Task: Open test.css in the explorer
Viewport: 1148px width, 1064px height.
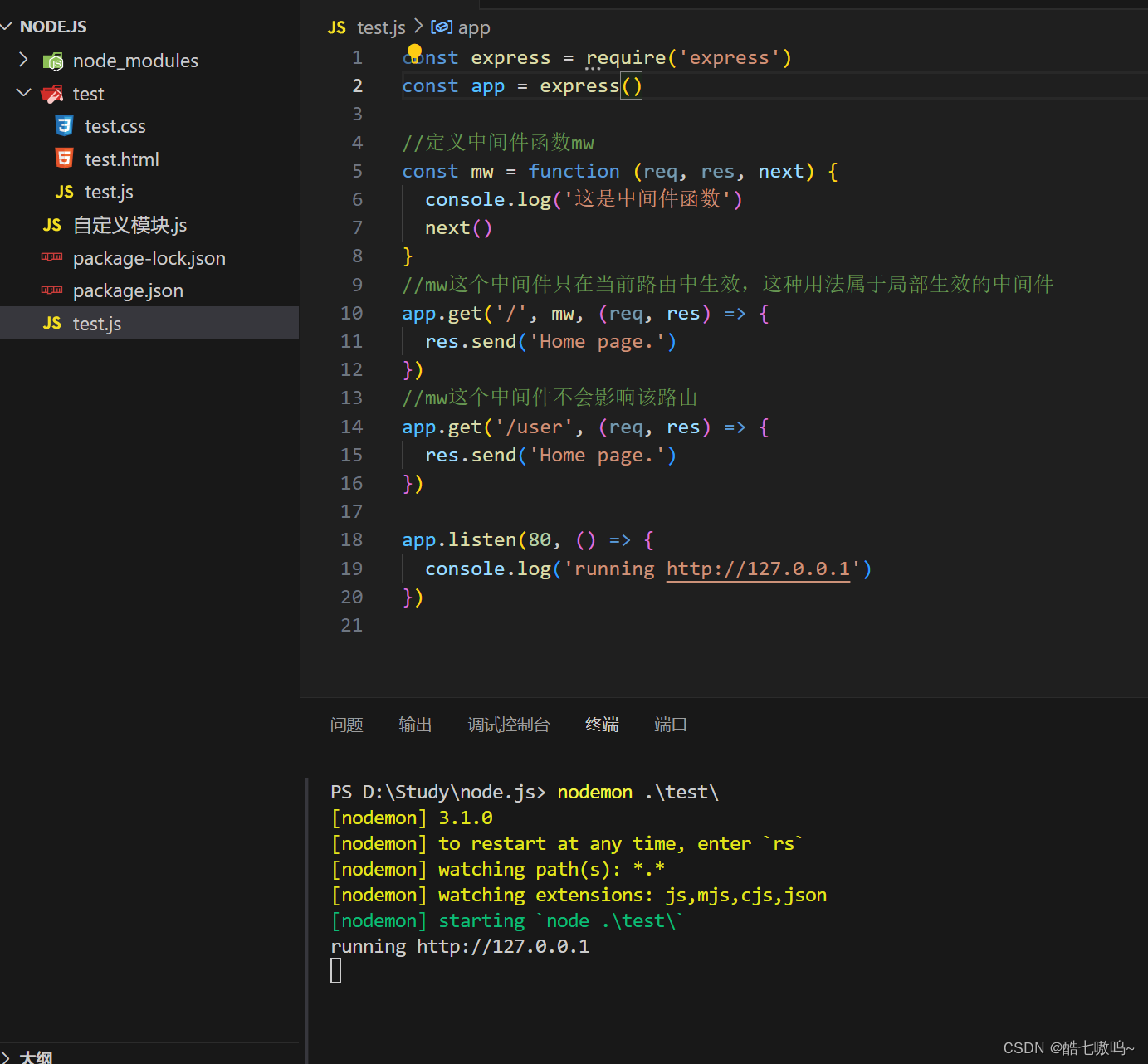Action: pos(115,126)
